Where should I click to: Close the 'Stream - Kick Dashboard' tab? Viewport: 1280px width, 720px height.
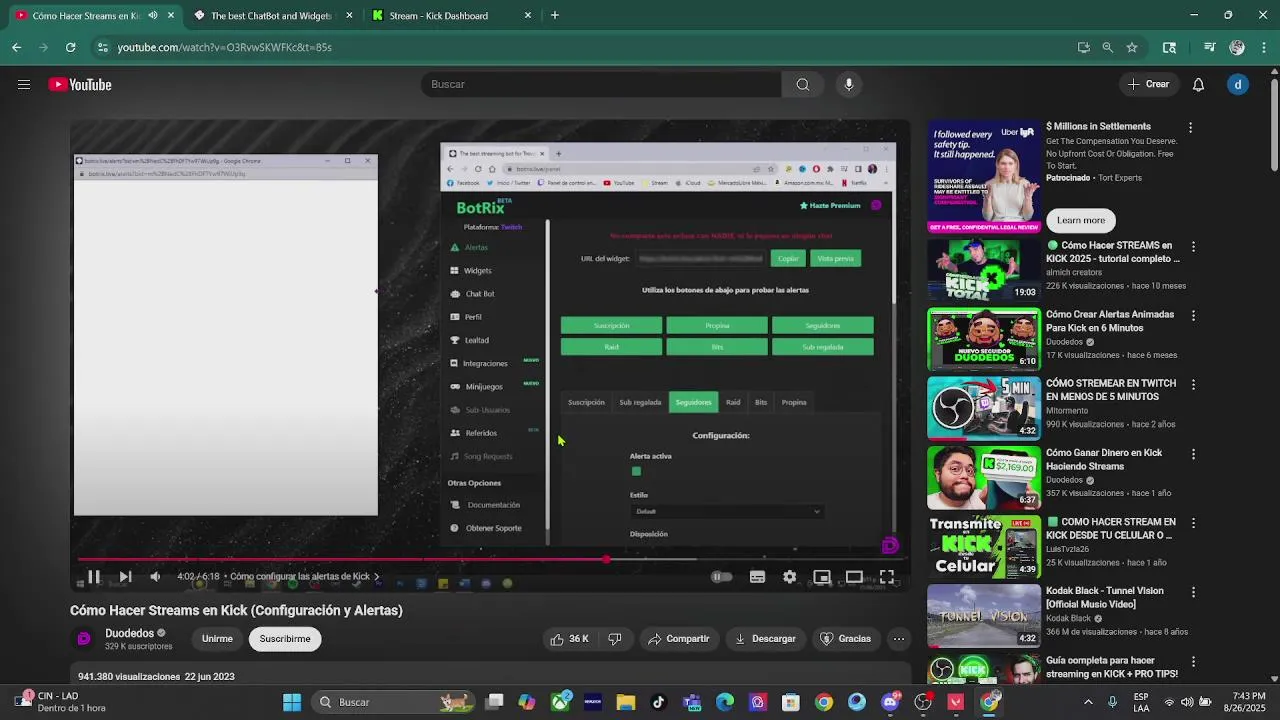(x=528, y=16)
